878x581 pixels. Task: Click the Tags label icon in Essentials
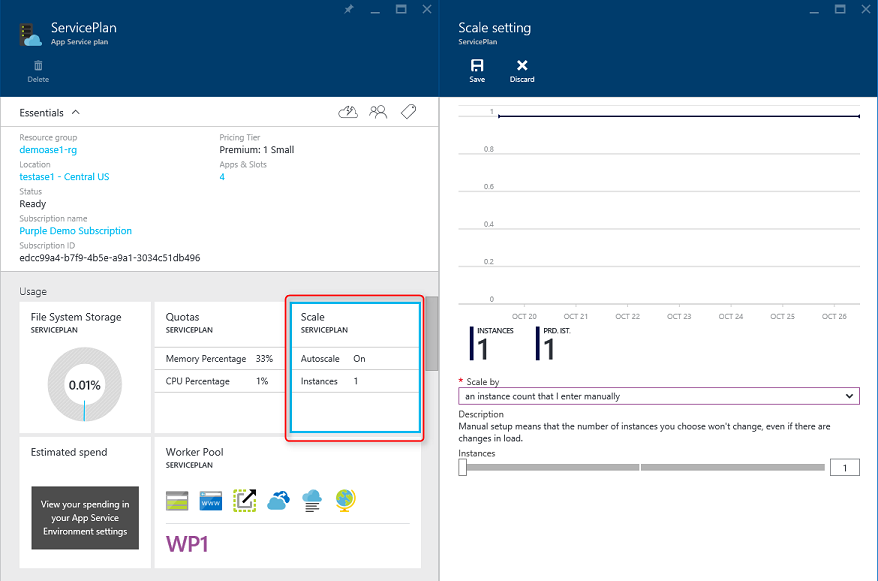[x=408, y=112]
